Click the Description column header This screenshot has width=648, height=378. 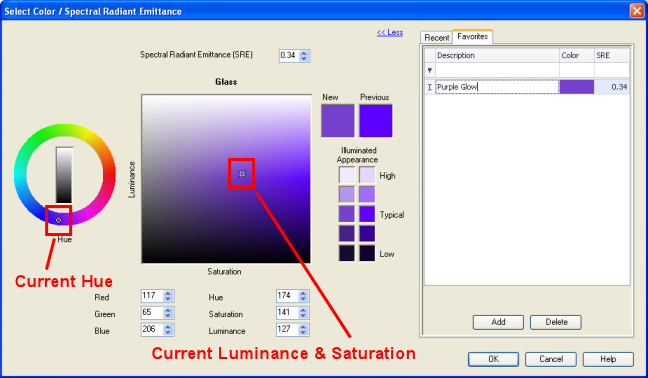[497, 55]
